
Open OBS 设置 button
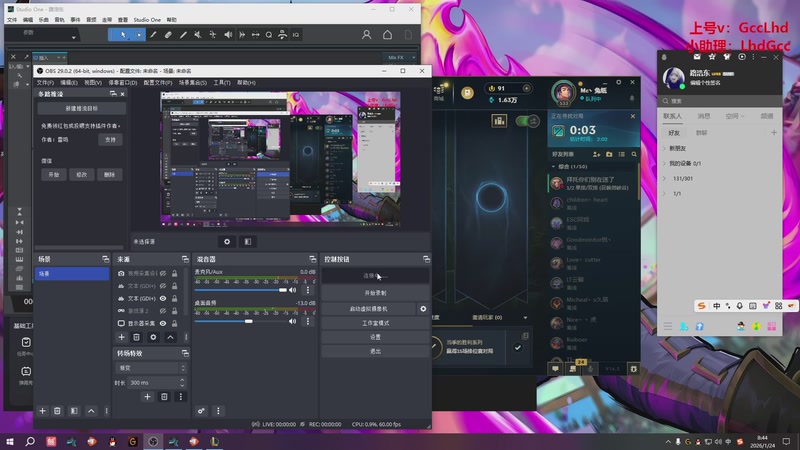(x=375, y=337)
